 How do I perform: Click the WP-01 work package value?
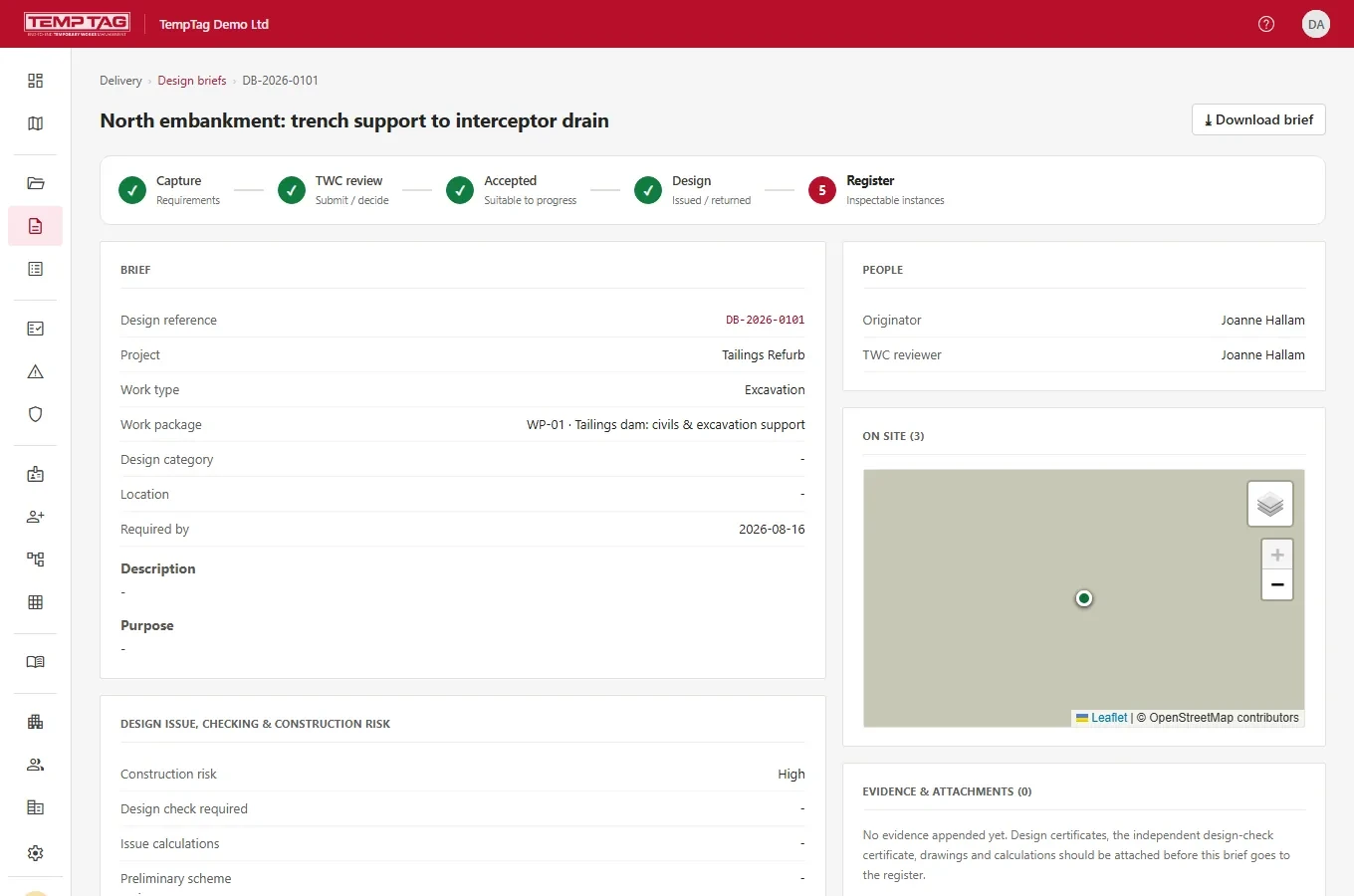666,425
